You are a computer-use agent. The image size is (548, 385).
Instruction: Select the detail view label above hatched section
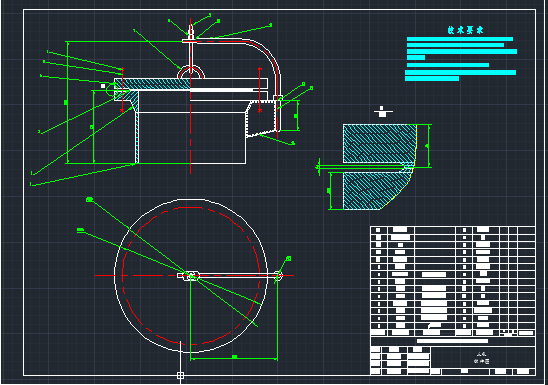pos(383,112)
